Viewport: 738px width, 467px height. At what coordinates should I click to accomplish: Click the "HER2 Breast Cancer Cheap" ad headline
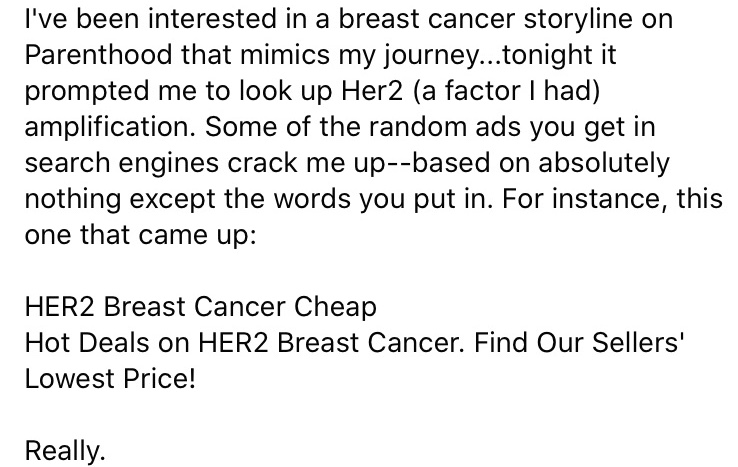[x=201, y=307]
